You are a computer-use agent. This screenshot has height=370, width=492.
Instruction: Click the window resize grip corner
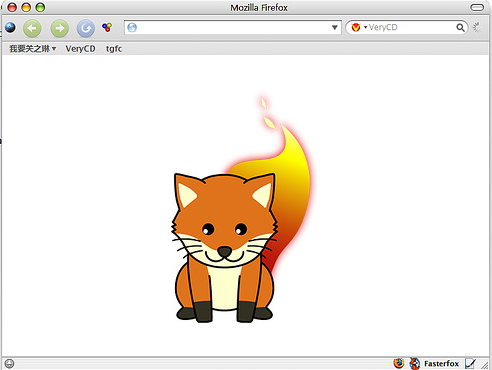coord(485,365)
